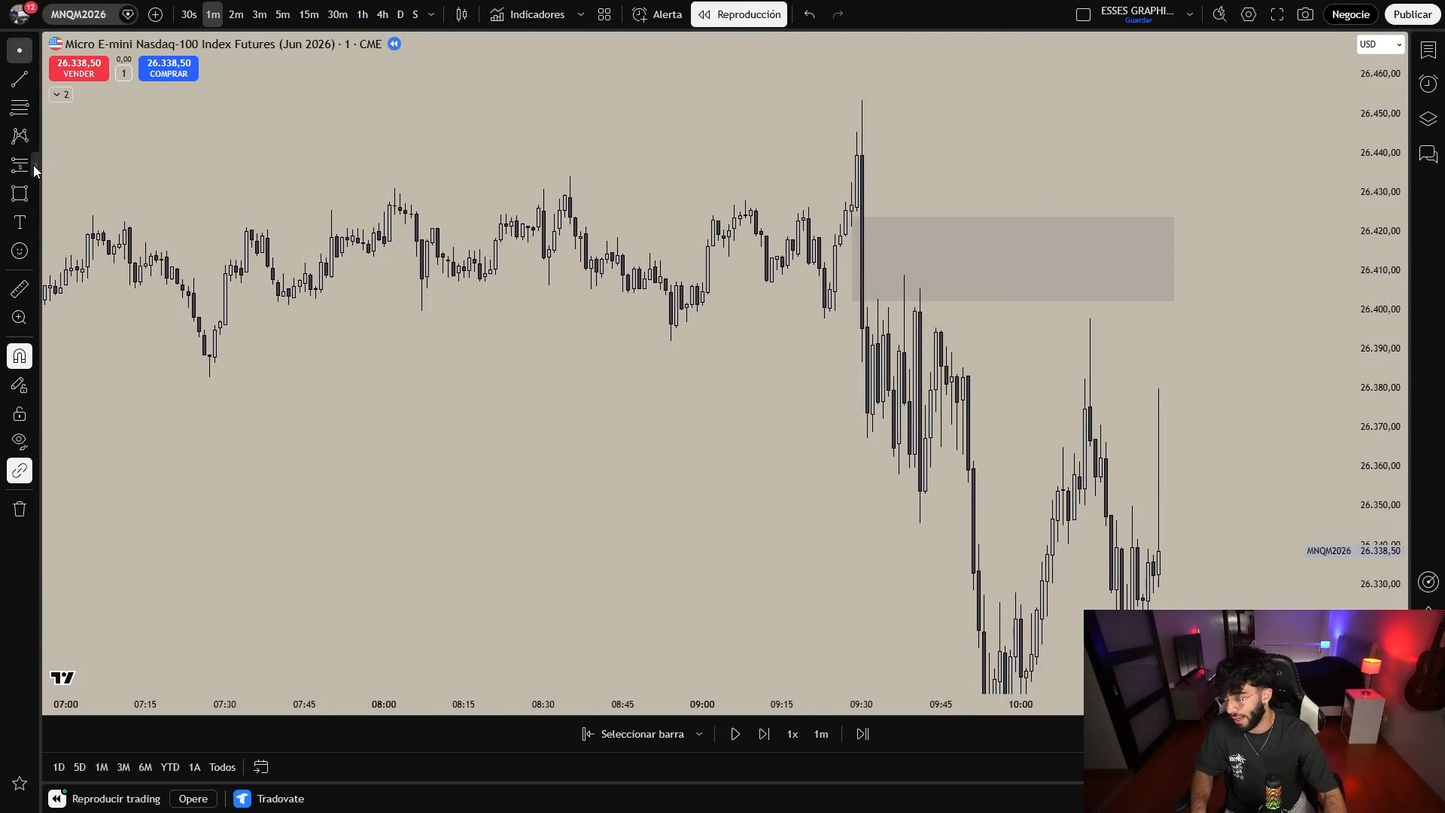Toggle the Reproducción replay mode
This screenshot has height=813, width=1445.
point(739,15)
